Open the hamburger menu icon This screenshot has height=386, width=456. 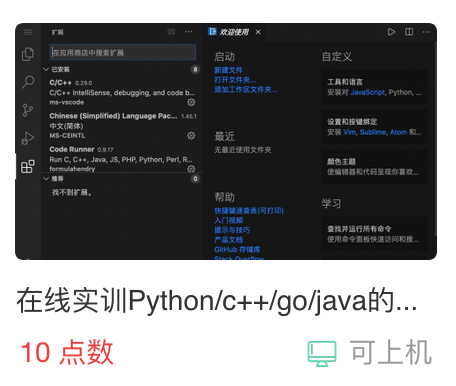(28, 32)
